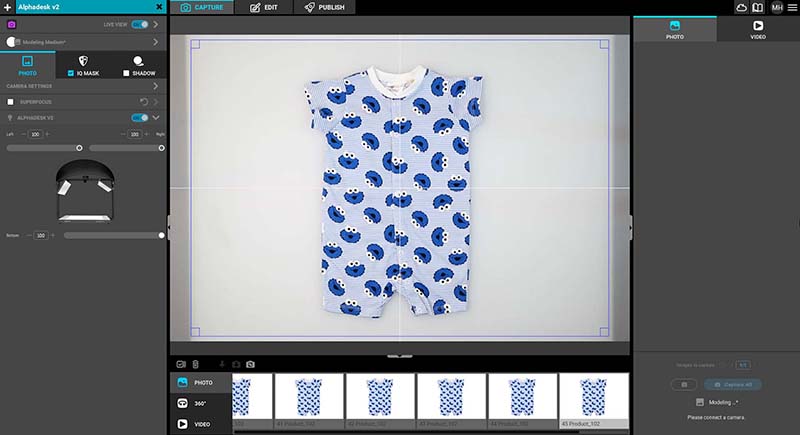The image size is (800, 435).
Task: Toggle the Alphadesk V2 lighting switch
Action: point(140,118)
